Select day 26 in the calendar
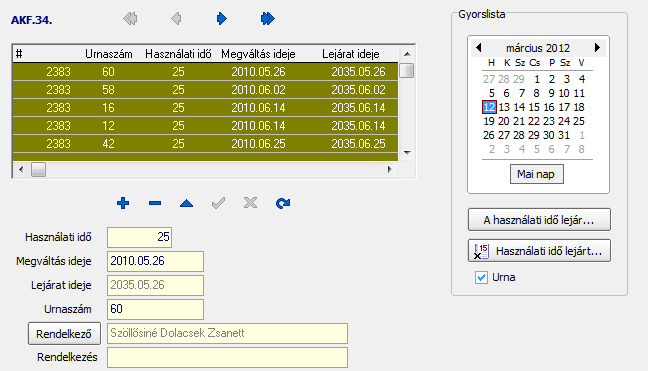This screenshot has width=648, height=371. (x=489, y=136)
